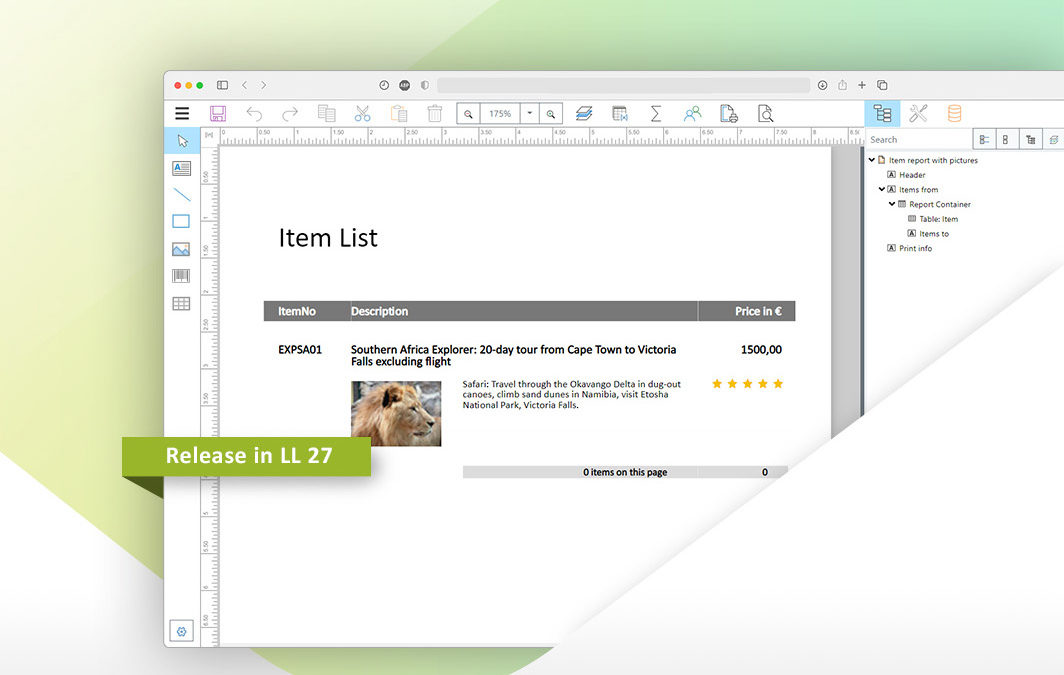1064x675 pixels.
Task: Open the sum variables sigma icon
Action: point(656,114)
